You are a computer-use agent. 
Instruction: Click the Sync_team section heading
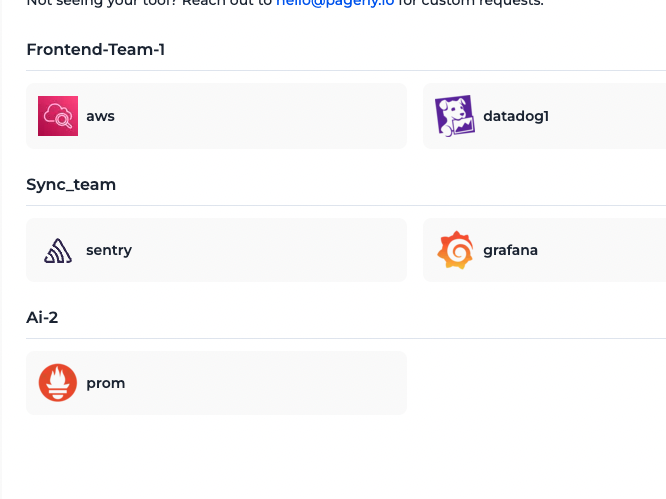click(71, 185)
